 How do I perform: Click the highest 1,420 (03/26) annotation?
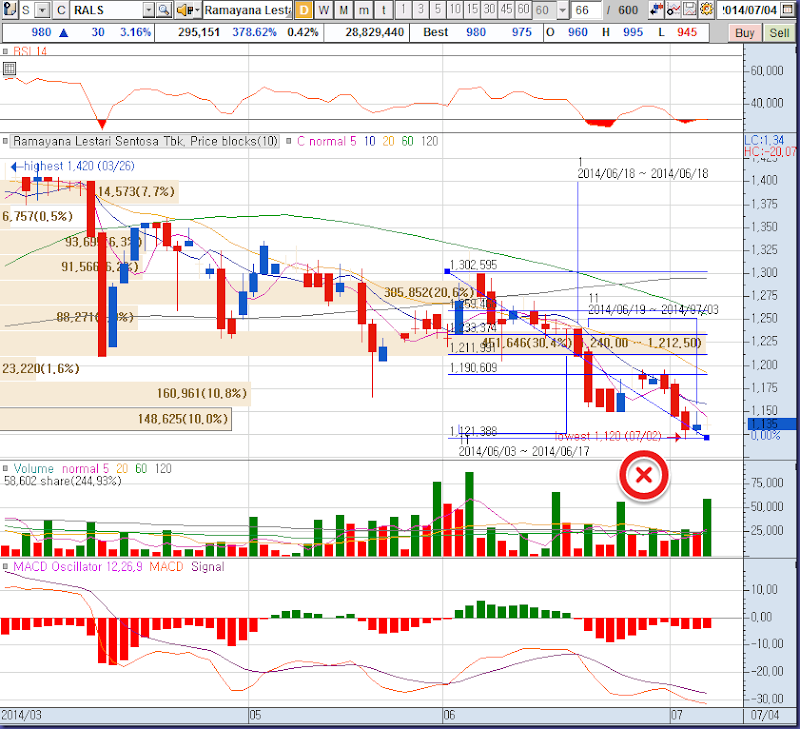pyautogui.click(x=73, y=166)
